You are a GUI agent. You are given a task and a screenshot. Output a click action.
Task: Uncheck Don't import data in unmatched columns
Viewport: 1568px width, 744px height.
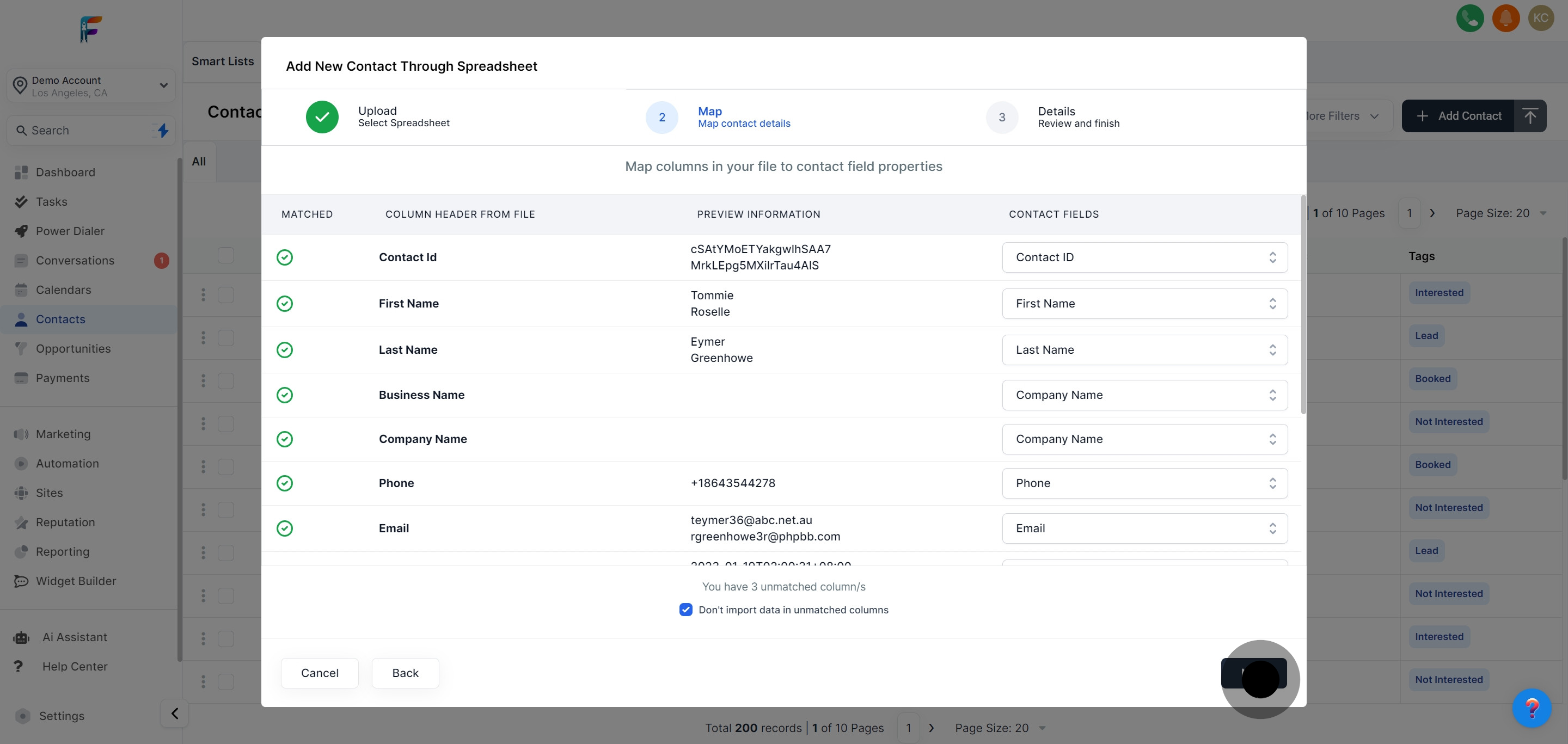(685, 610)
